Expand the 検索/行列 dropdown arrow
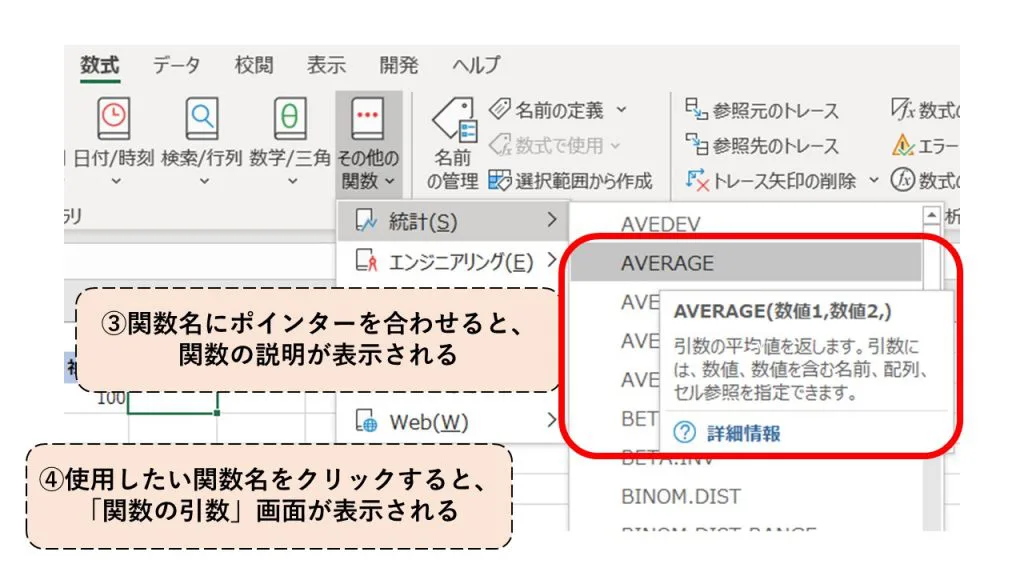Viewport: 1024px width, 576px height. (x=204, y=181)
